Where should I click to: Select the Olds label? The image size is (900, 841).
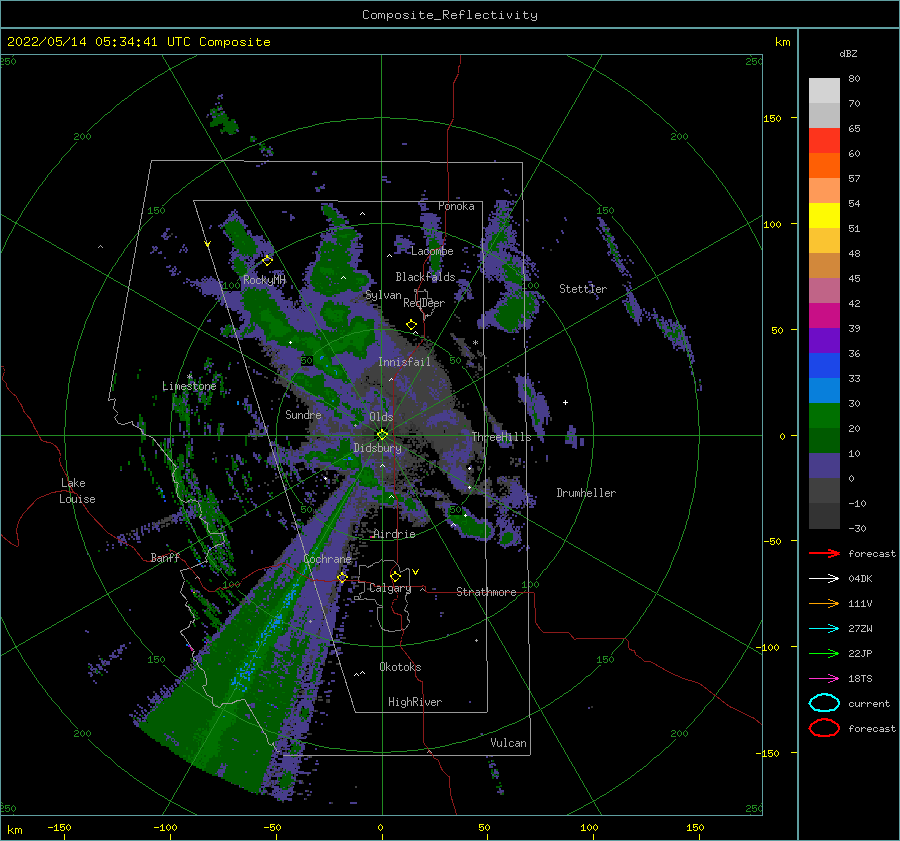(x=381, y=417)
